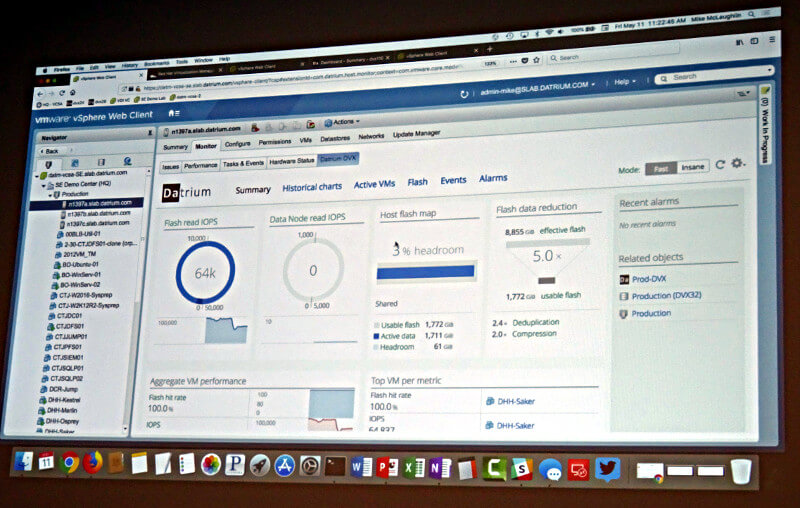This screenshot has height=508, width=800.
Task: Open the Work In Progress side panel
Action: [764, 124]
